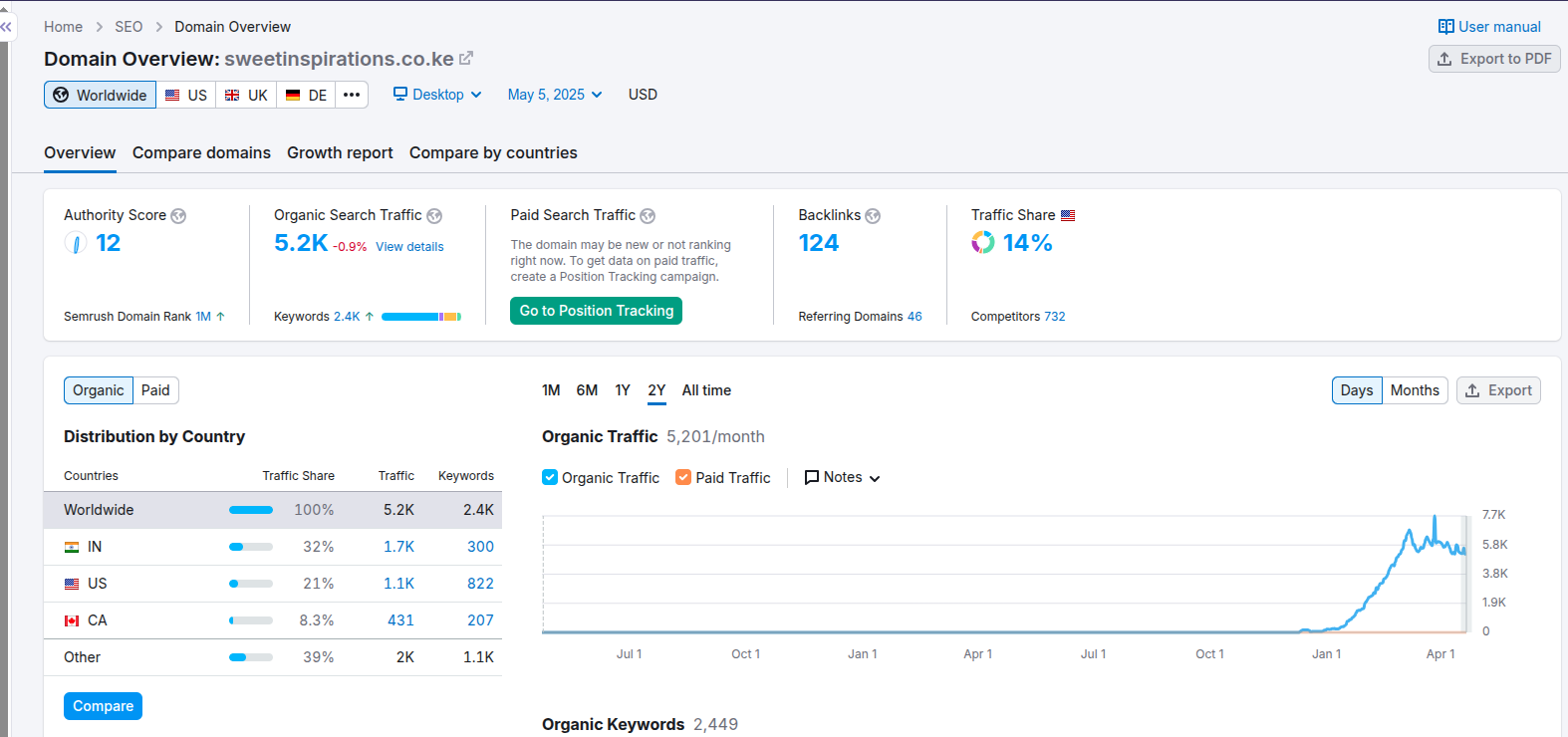Open the Compare by countries tab

493,153
